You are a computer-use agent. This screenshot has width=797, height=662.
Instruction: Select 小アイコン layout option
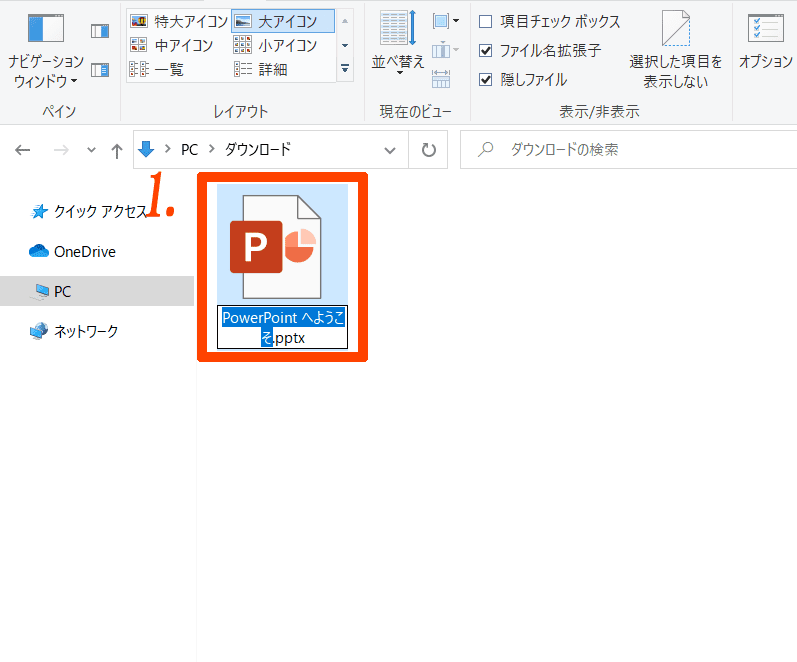[277, 45]
